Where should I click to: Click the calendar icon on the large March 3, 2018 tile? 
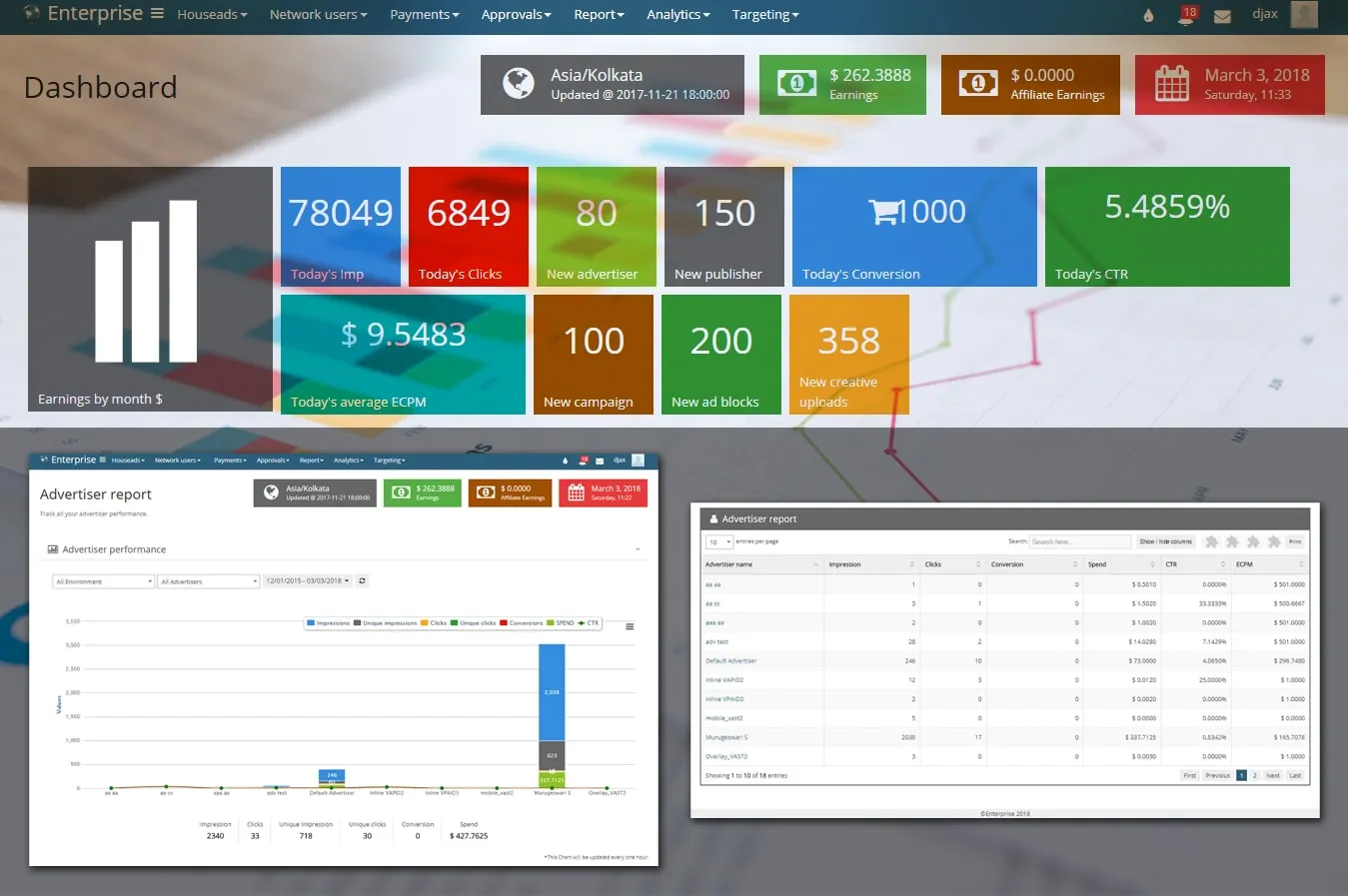1172,84
